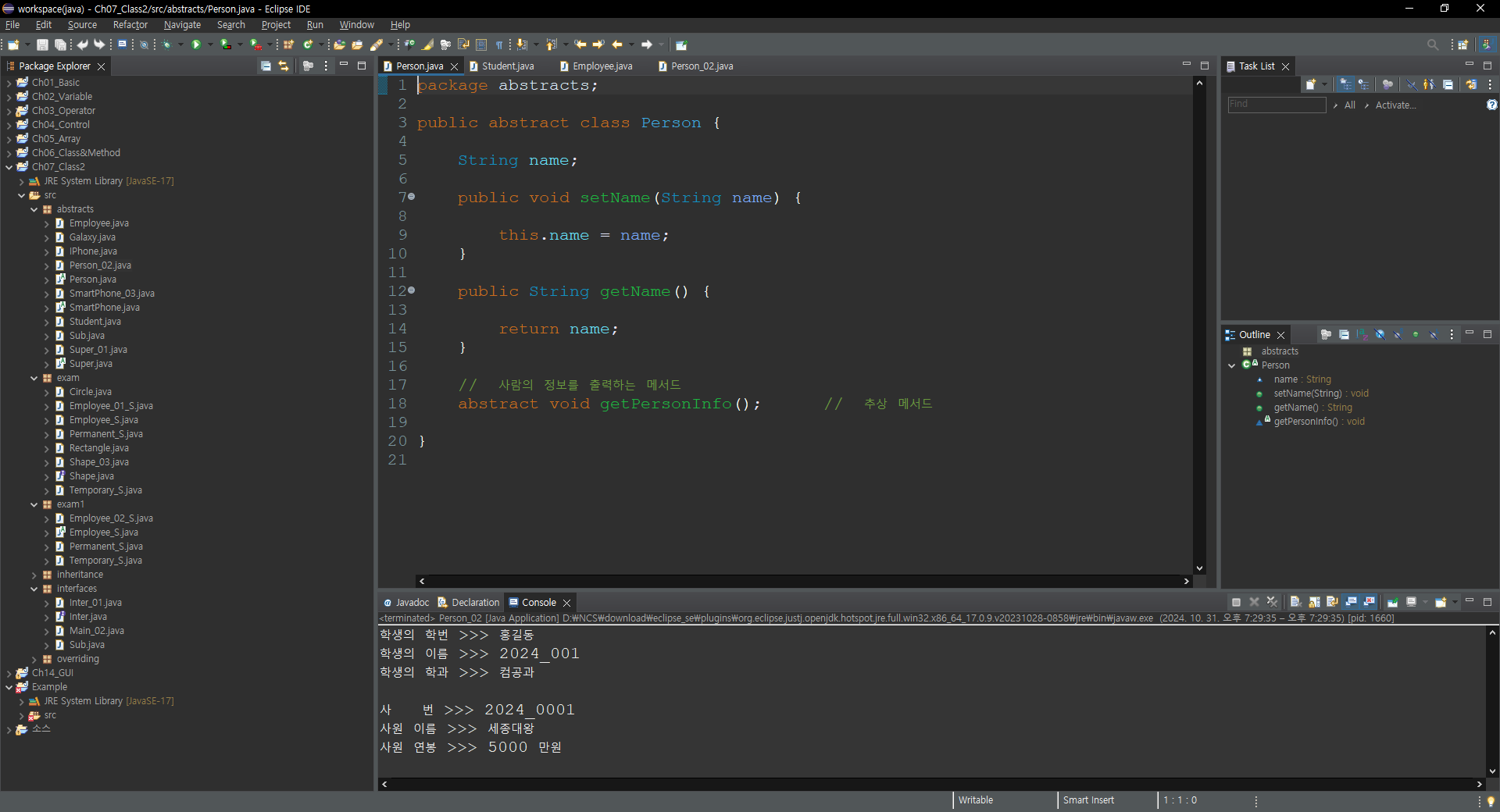Image resolution: width=1500 pixels, height=812 pixels.
Task: Synchronize changed tasks in Task List
Action: point(1471,85)
